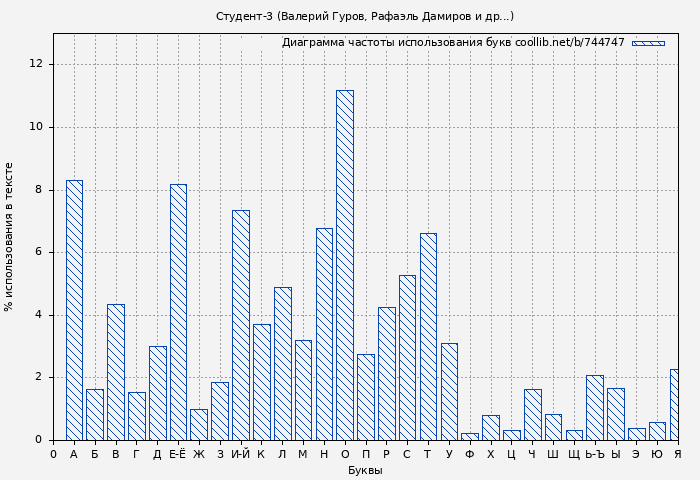Click the y-axis tick label 10
700x480 pixels.
(x=37, y=127)
